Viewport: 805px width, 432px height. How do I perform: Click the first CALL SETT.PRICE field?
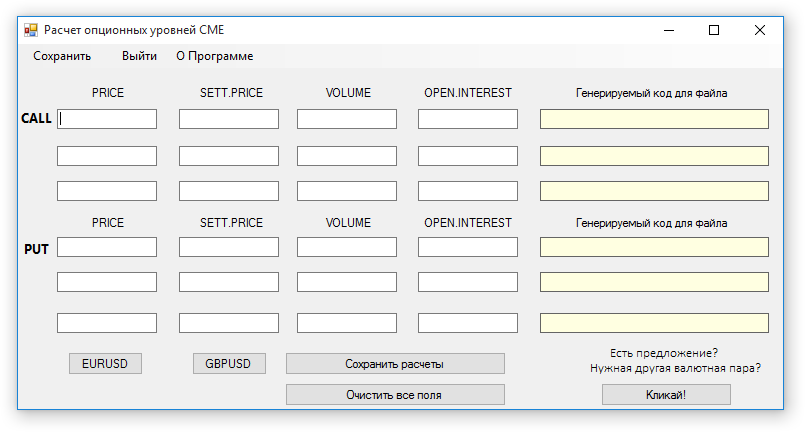pyautogui.click(x=229, y=119)
